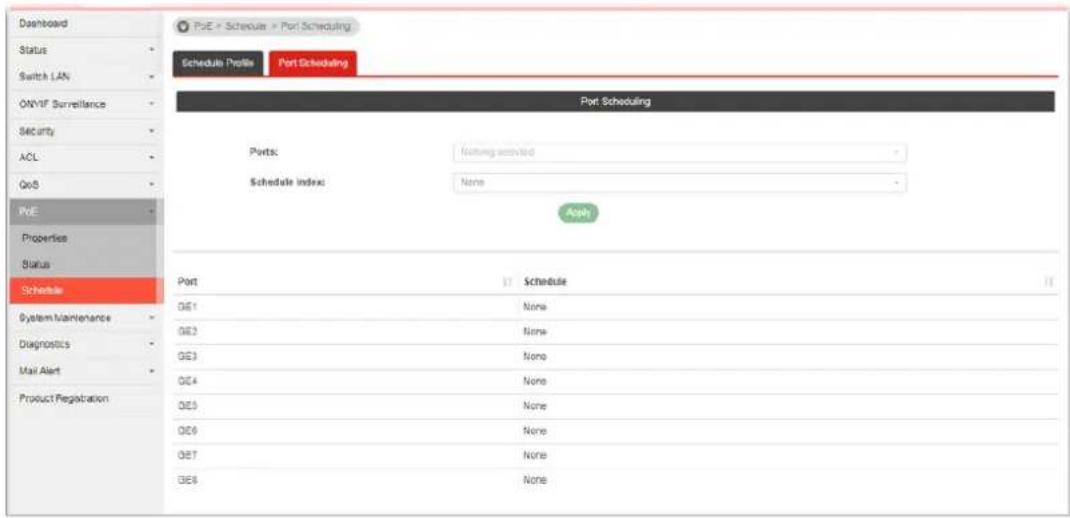Click the None schedule value for GE4

(534, 382)
